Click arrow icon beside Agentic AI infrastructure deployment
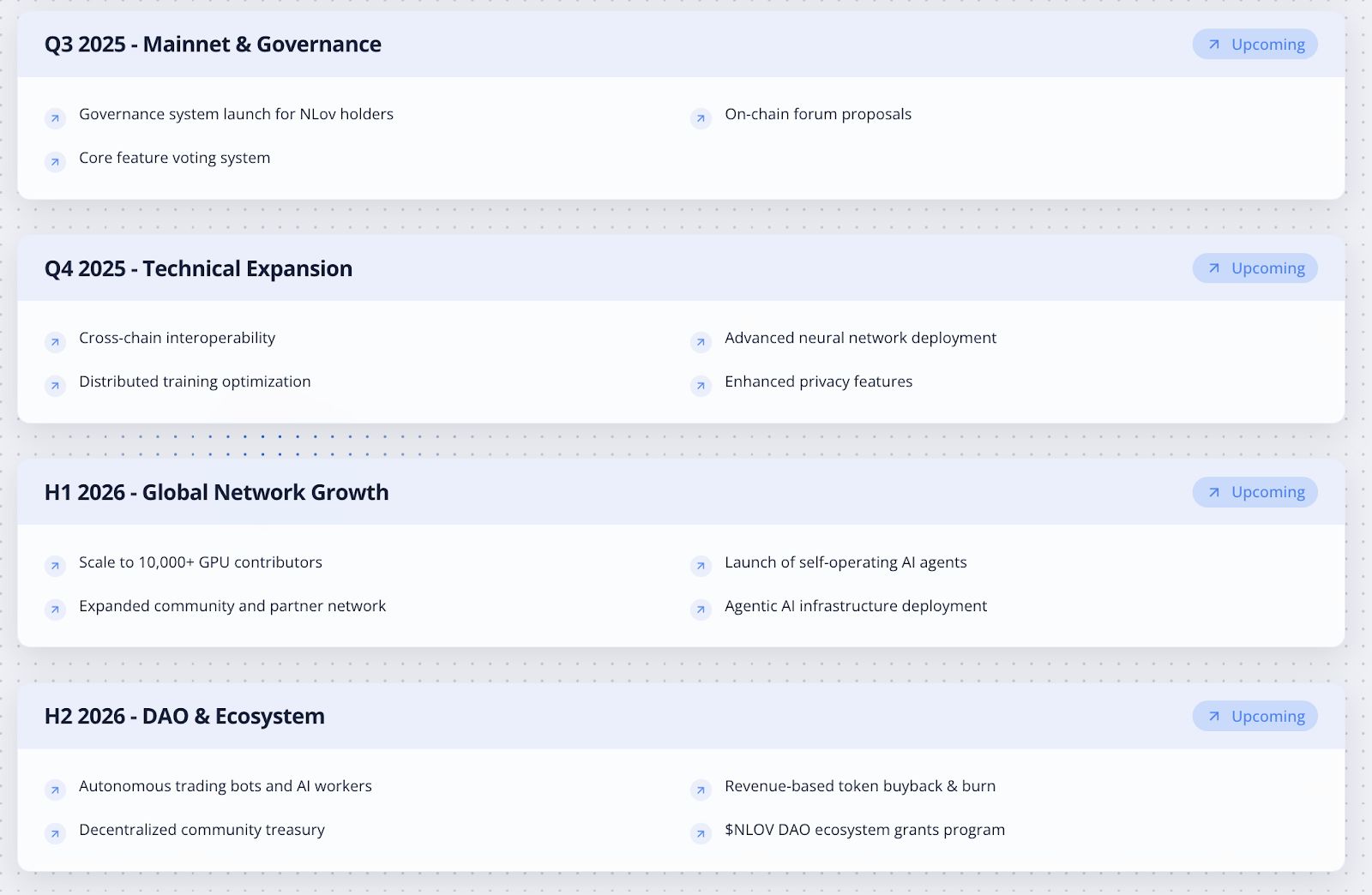Viewport: 1372px width, 895px height. (x=701, y=610)
